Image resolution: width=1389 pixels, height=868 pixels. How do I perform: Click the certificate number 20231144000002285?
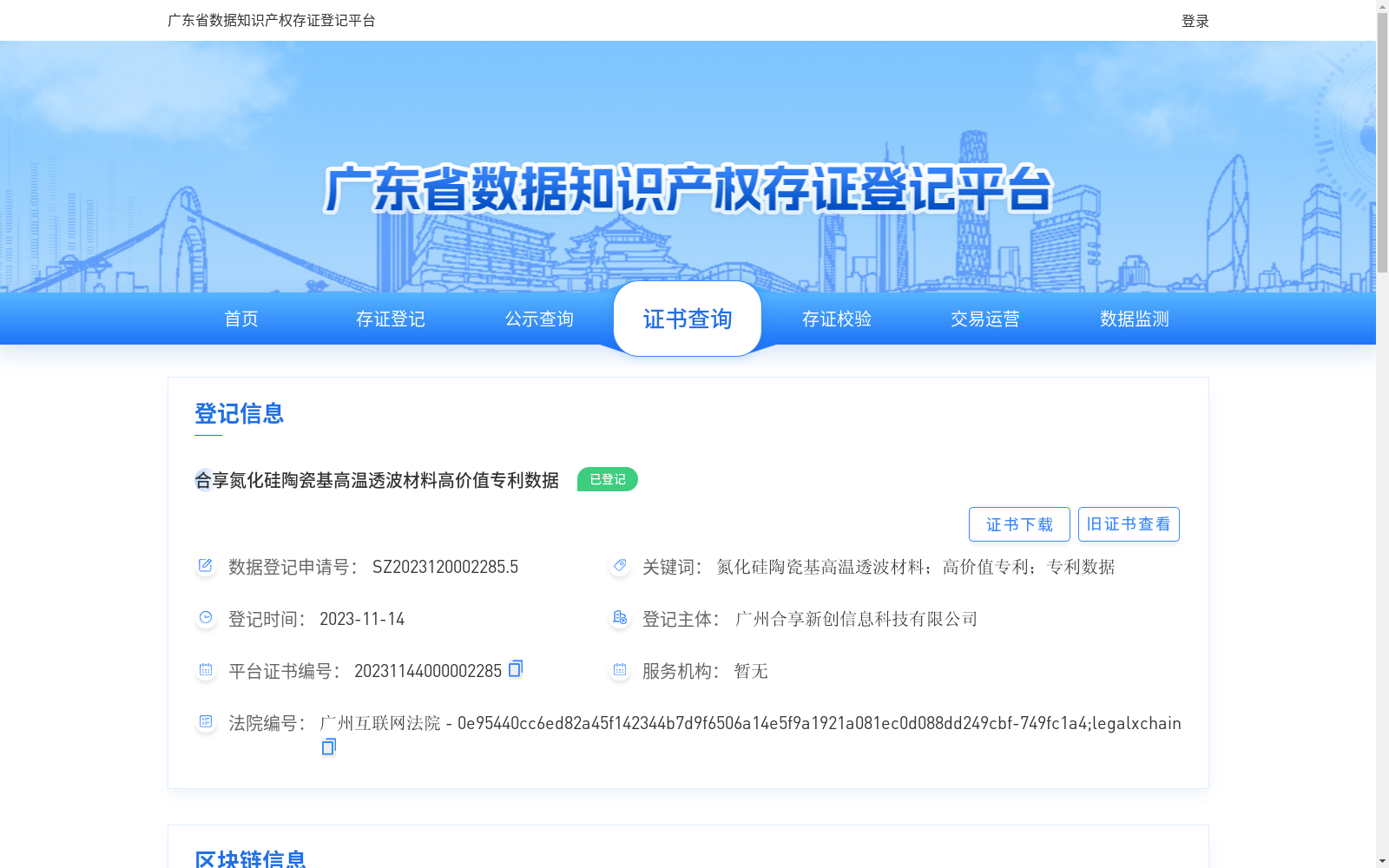click(428, 671)
